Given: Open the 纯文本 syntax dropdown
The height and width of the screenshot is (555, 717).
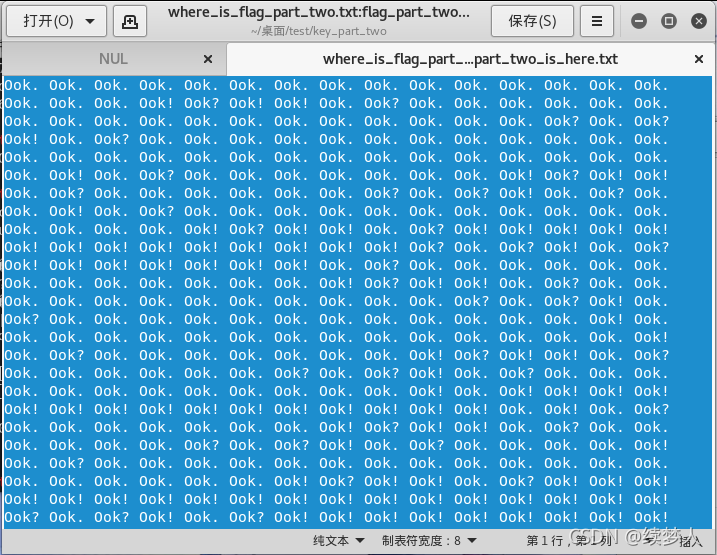Looking at the screenshot, I should (x=338, y=541).
